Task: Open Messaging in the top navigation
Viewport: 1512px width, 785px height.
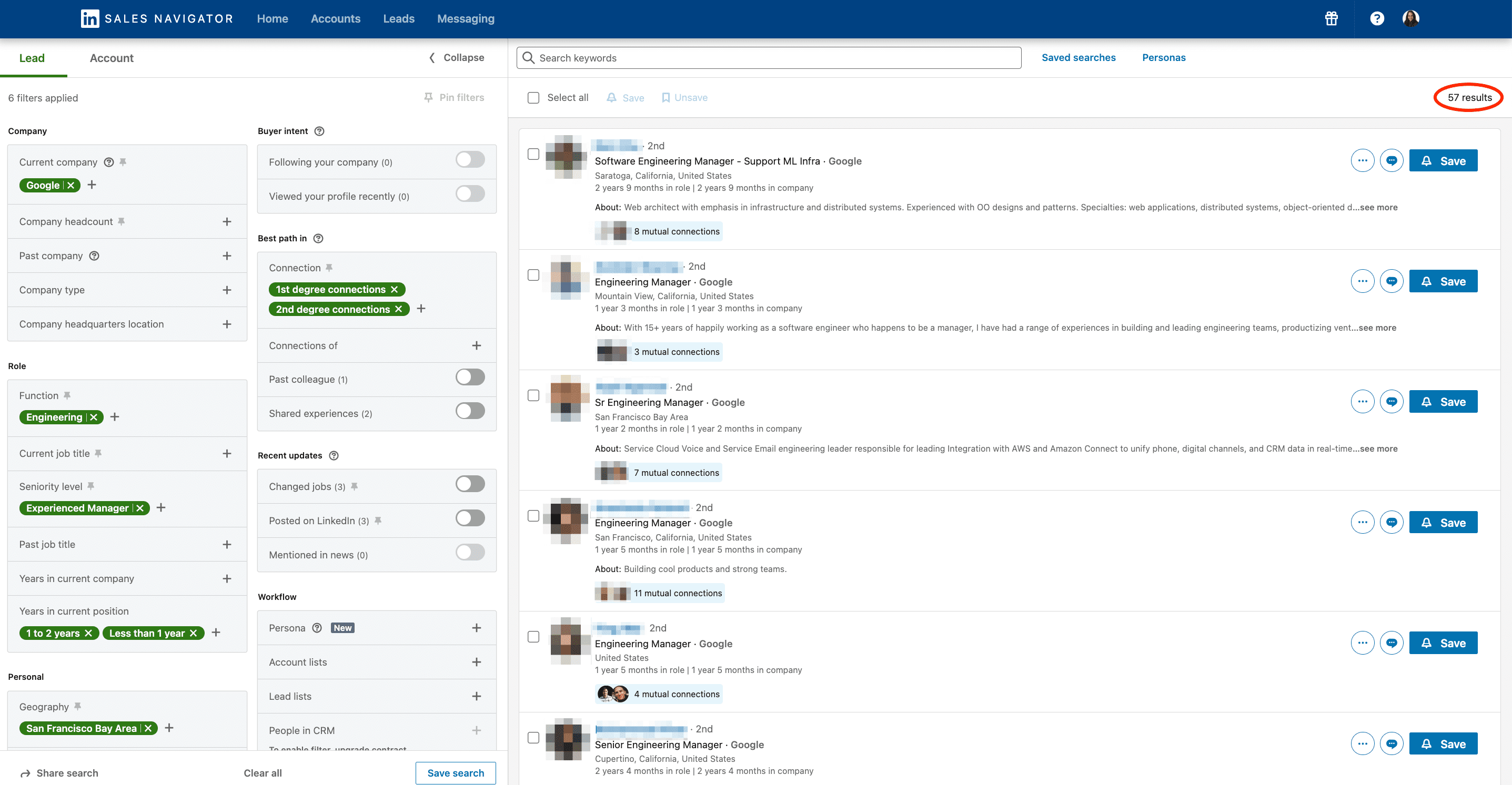Action: coord(466,18)
